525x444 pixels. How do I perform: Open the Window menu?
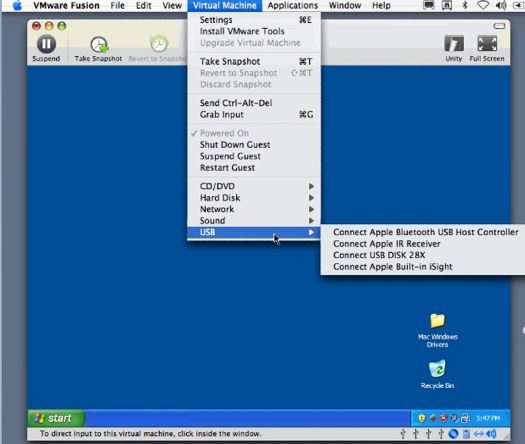(345, 6)
